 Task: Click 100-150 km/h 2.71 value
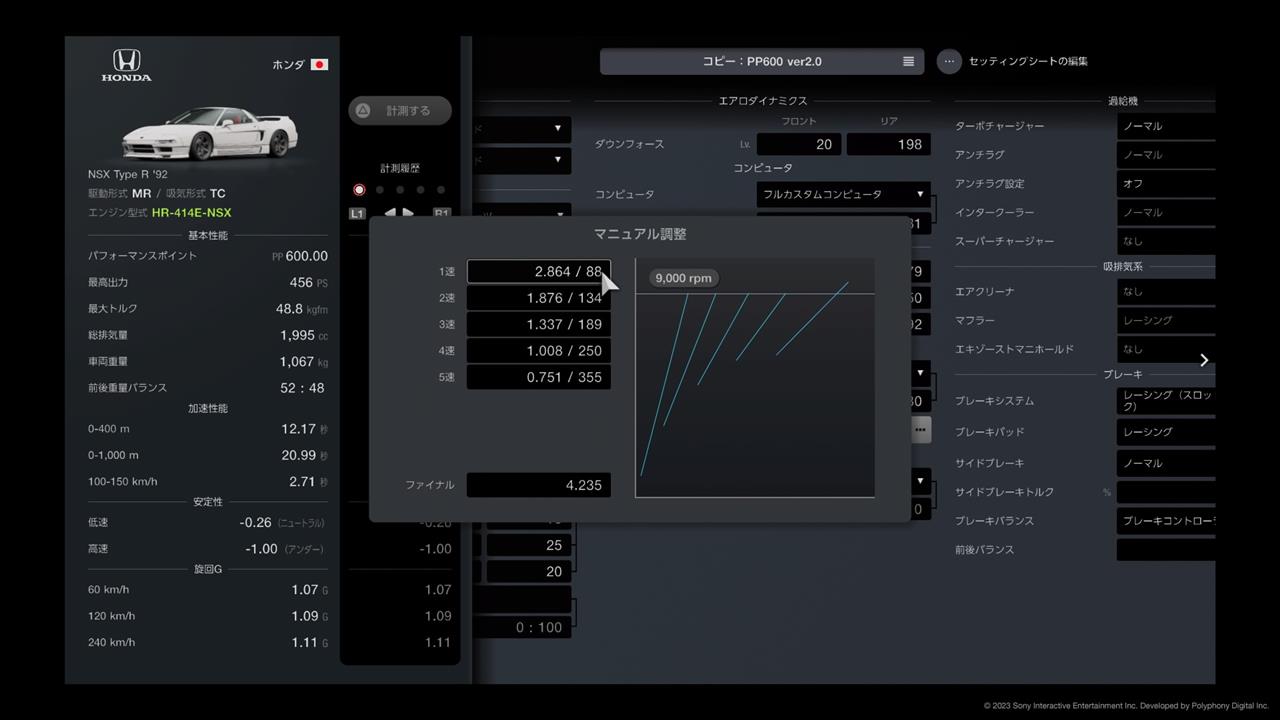(x=308, y=482)
